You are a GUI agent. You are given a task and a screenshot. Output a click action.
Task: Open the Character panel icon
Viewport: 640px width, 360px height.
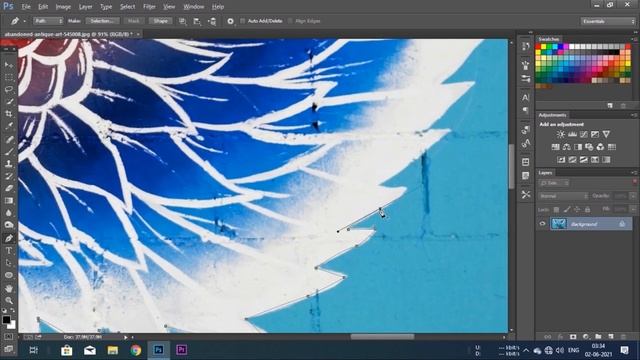point(526,97)
